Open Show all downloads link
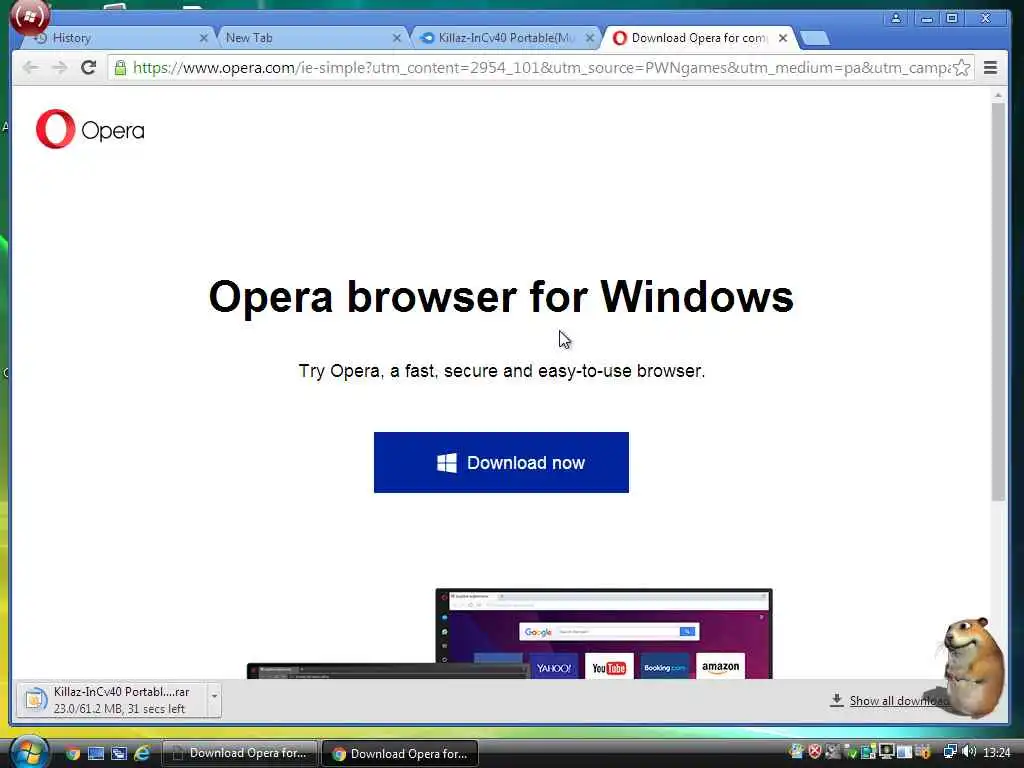The image size is (1024, 768). point(897,701)
